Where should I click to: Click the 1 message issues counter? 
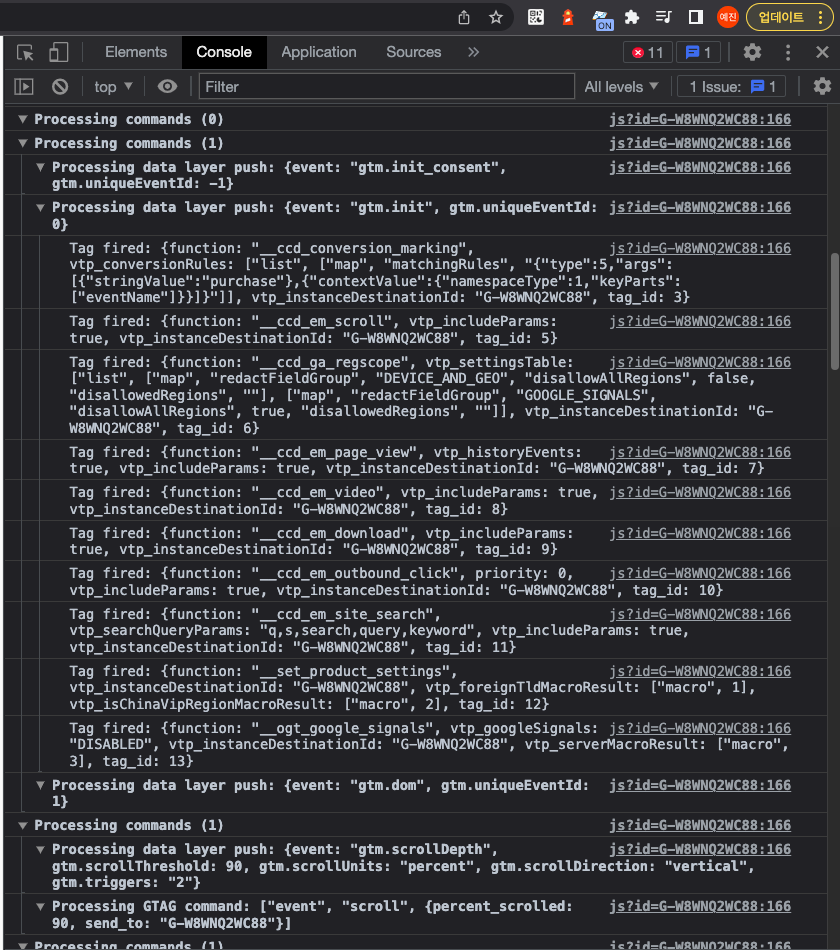698,53
